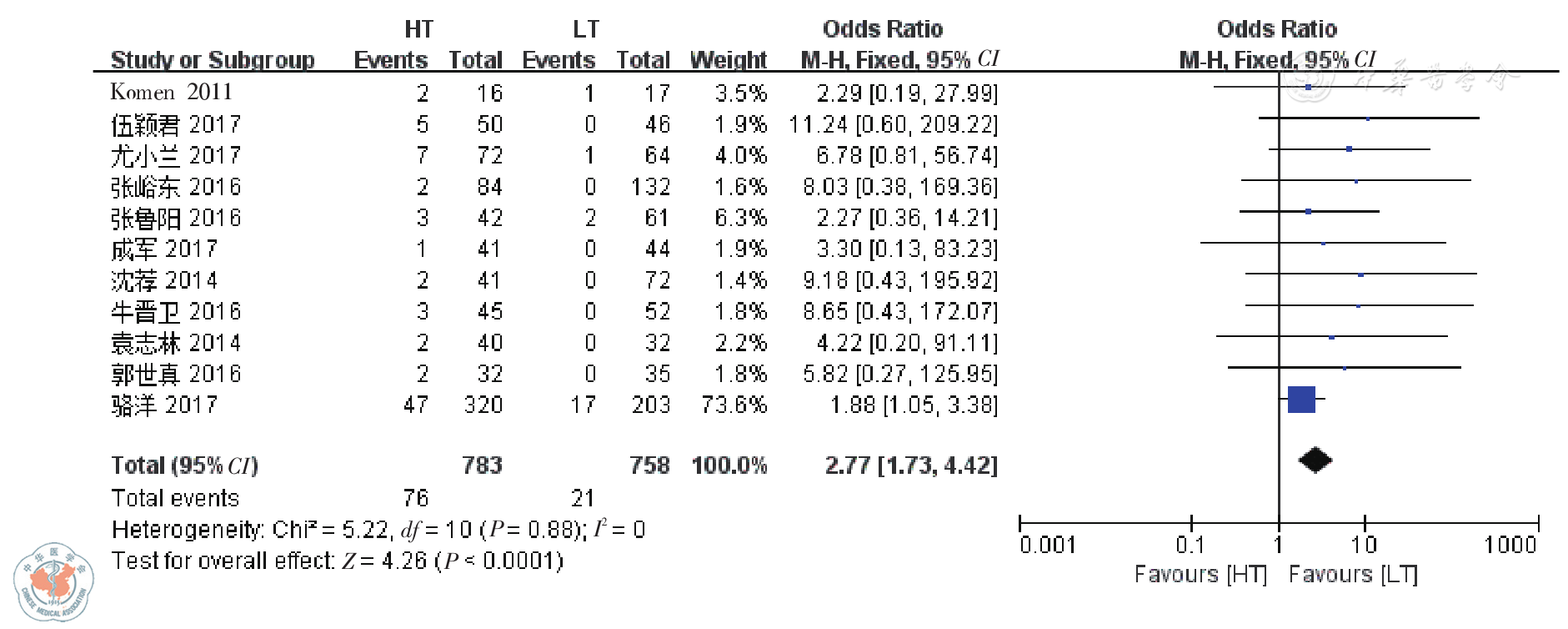Screen dimensions: 1568x629
Task: Click the blue marker for 沈荐 2014
Action: [1360, 274]
